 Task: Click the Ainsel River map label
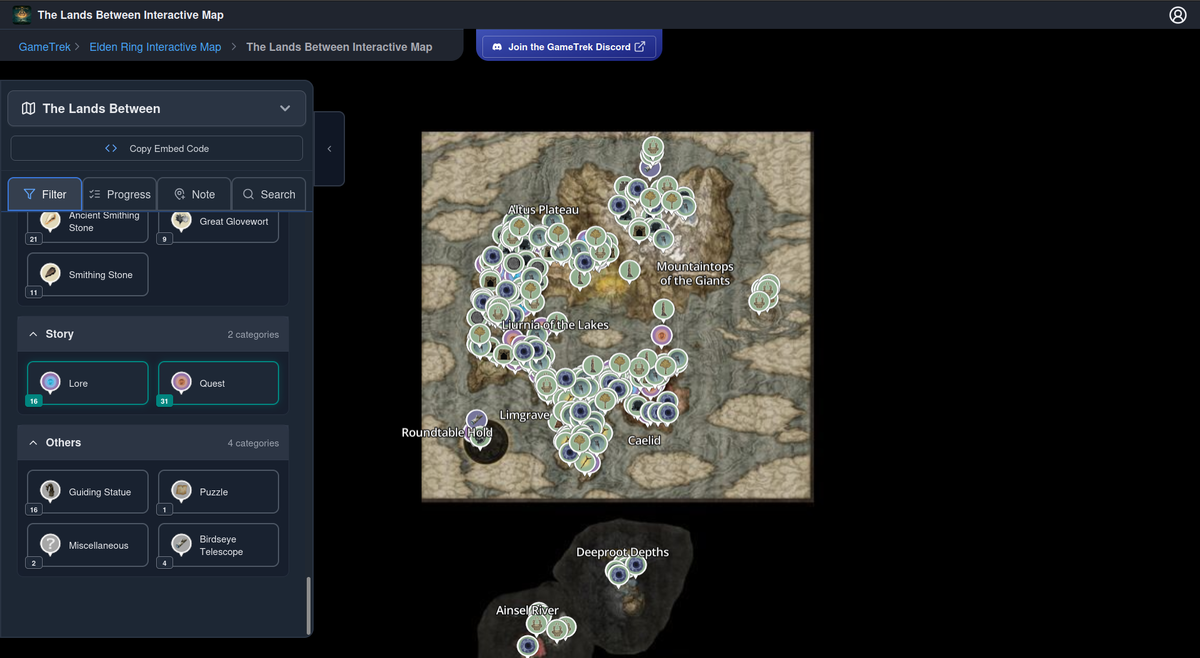(x=527, y=610)
